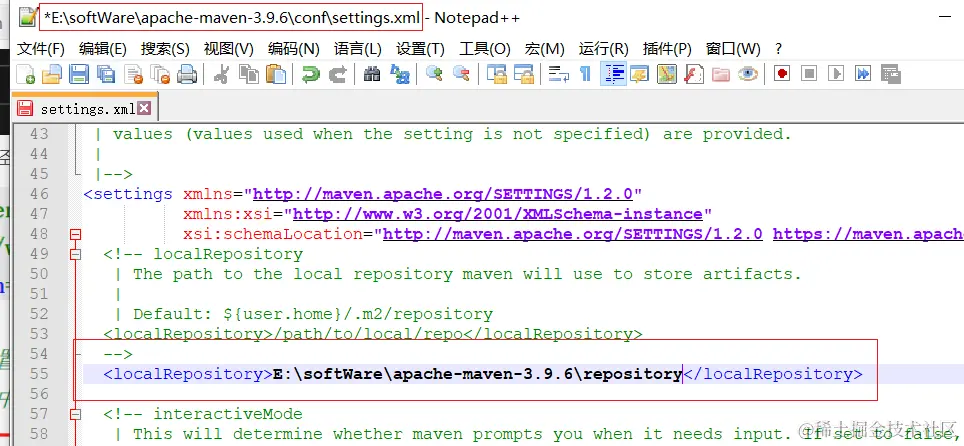
Task: Close the settings.xml tab with its X
Action: (x=143, y=109)
